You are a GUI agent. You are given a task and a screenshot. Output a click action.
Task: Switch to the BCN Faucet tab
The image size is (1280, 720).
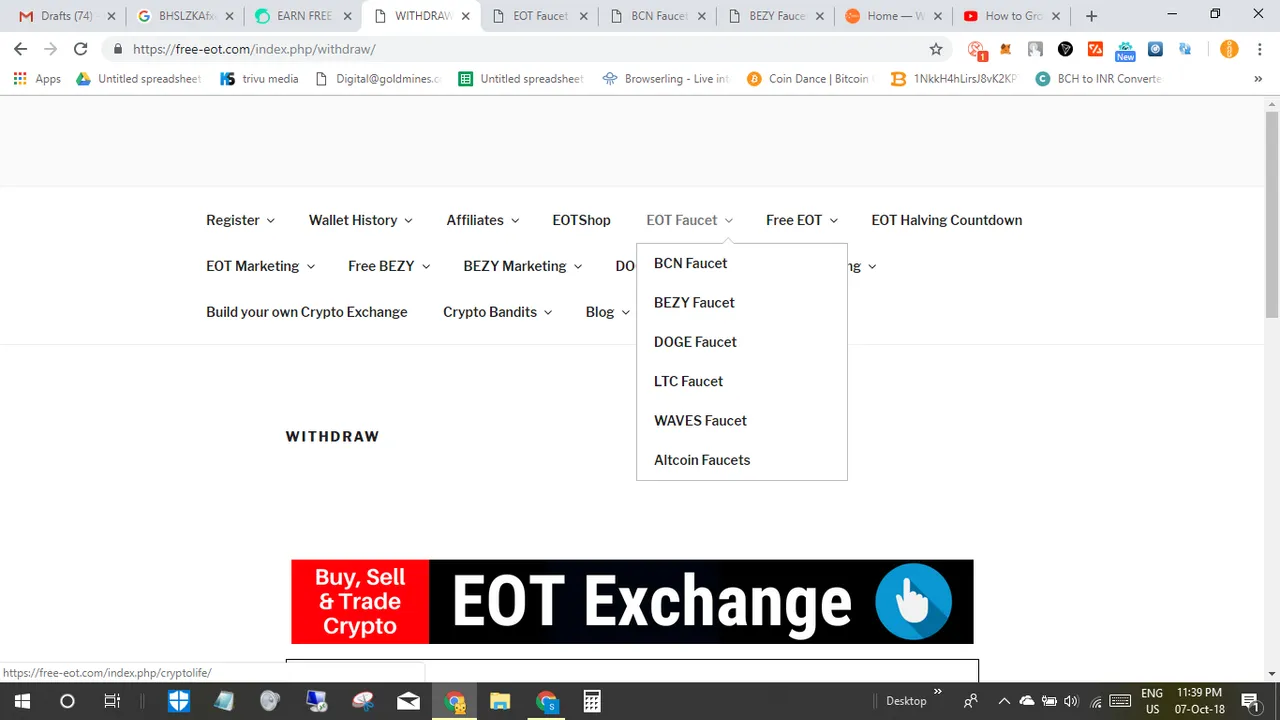pos(657,16)
